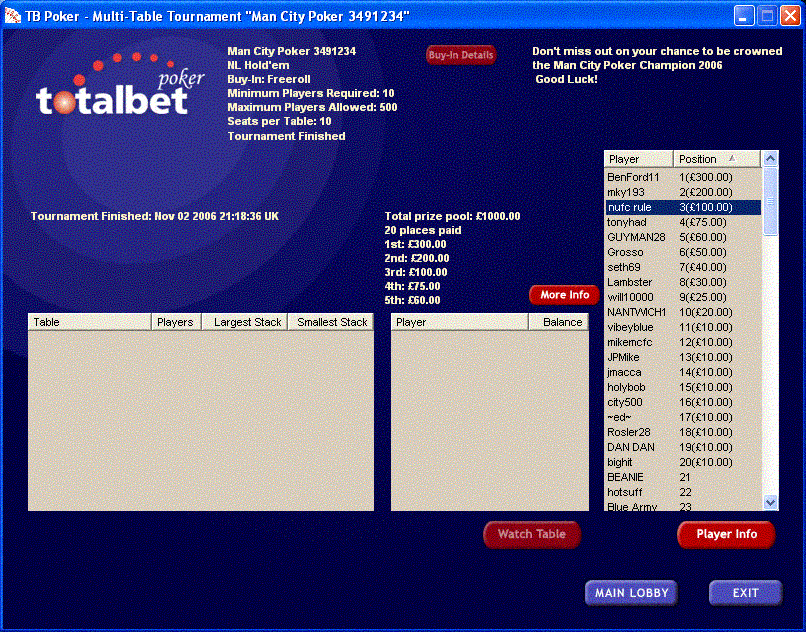
Task: Select player mikemcfc in standings
Action: pos(630,342)
